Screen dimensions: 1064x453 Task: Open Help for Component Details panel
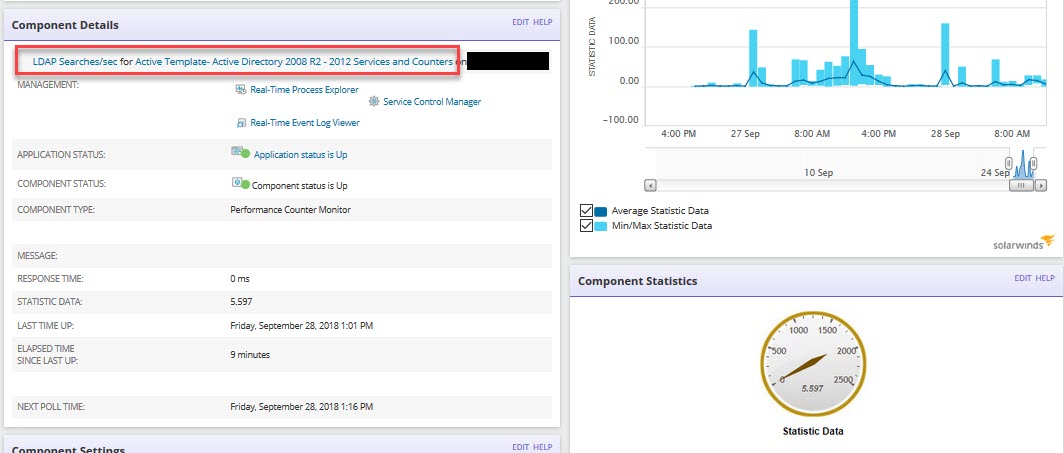tap(543, 22)
